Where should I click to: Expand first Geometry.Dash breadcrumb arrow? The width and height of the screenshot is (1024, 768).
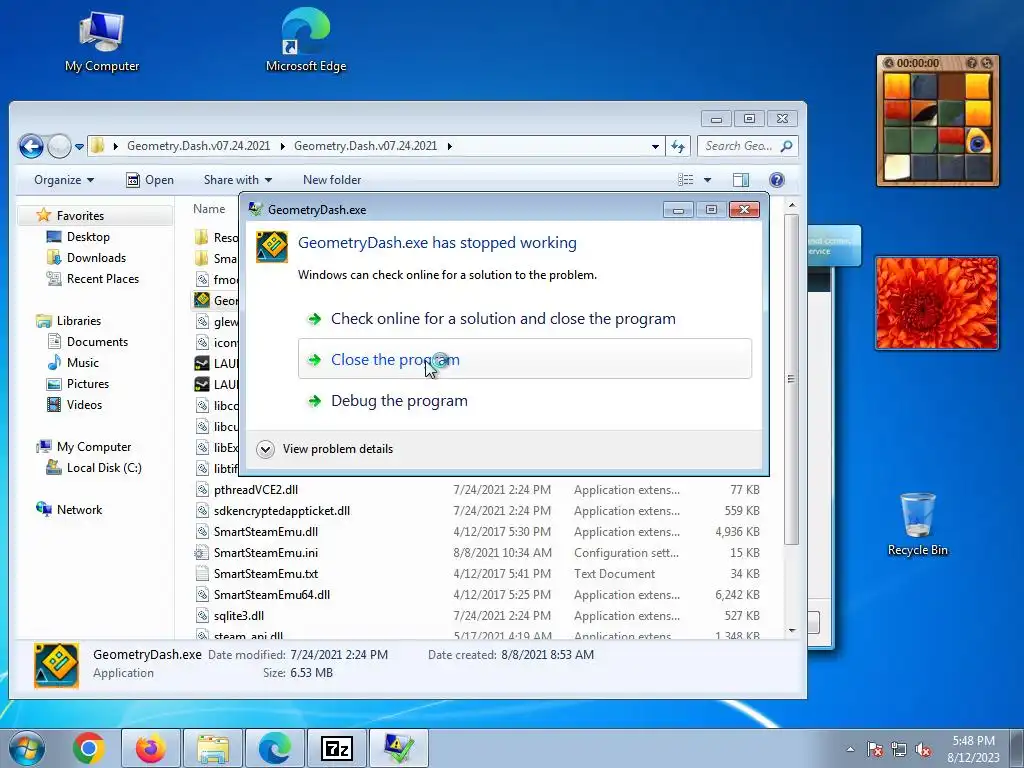pyautogui.click(x=282, y=146)
